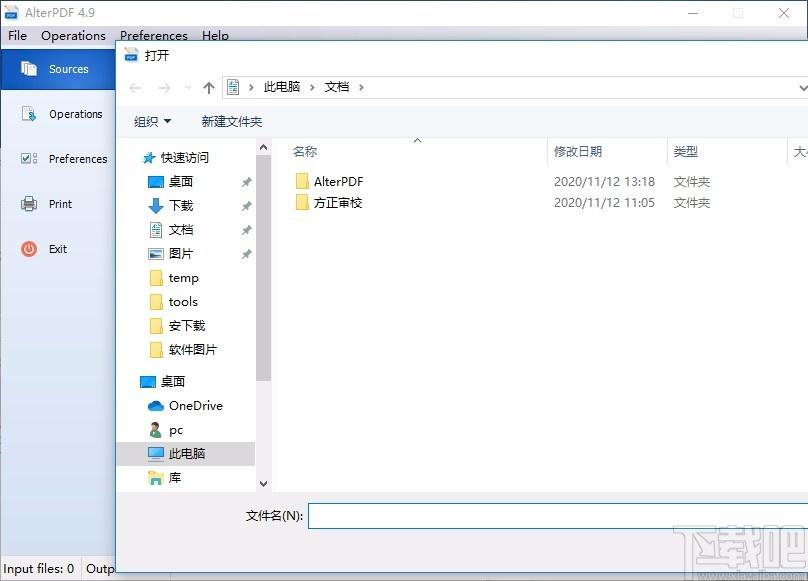Image resolution: width=808 pixels, height=581 pixels.
Task: Click the AlterPDF folder icon
Action: click(x=302, y=181)
